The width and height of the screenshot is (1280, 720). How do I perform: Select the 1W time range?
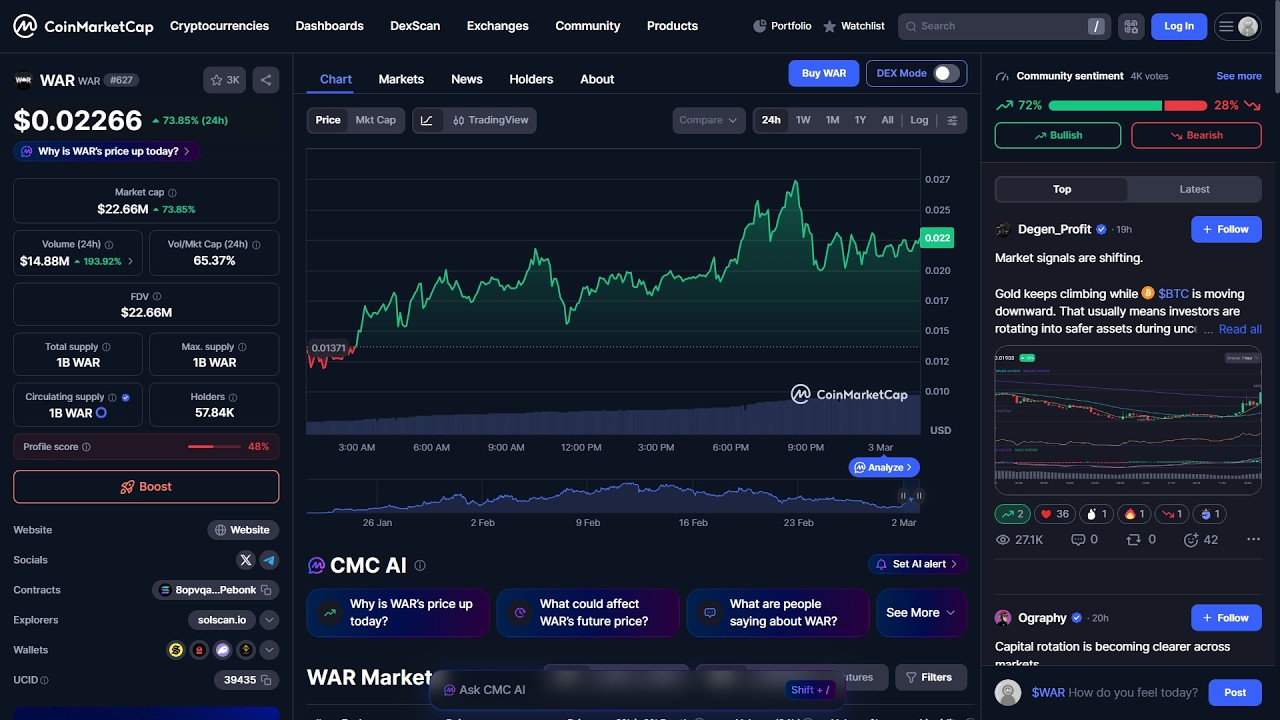[x=803, y=120]
